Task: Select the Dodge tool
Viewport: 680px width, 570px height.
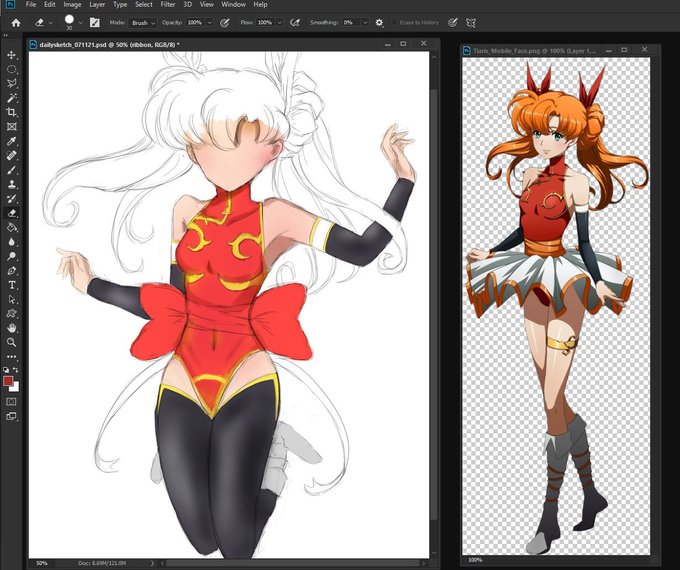Action: point(12,256)
